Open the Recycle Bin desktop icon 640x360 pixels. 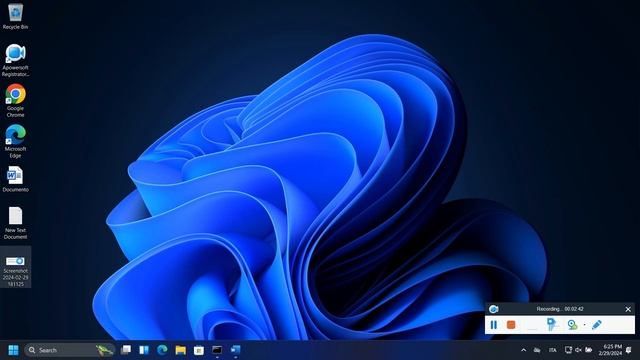point(16,16)
